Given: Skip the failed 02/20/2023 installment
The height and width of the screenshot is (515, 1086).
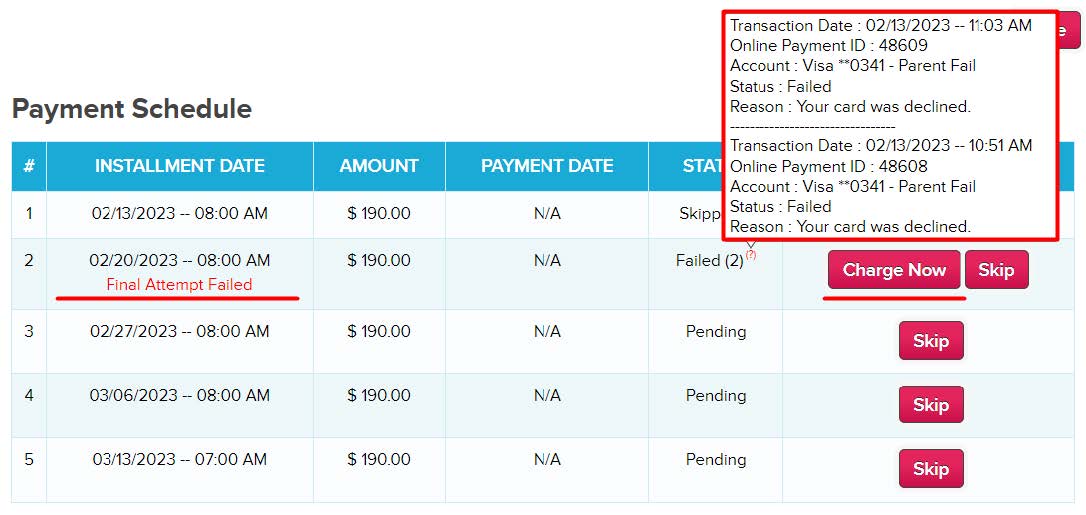Looking at the screenshot, I should coord(997,270).
